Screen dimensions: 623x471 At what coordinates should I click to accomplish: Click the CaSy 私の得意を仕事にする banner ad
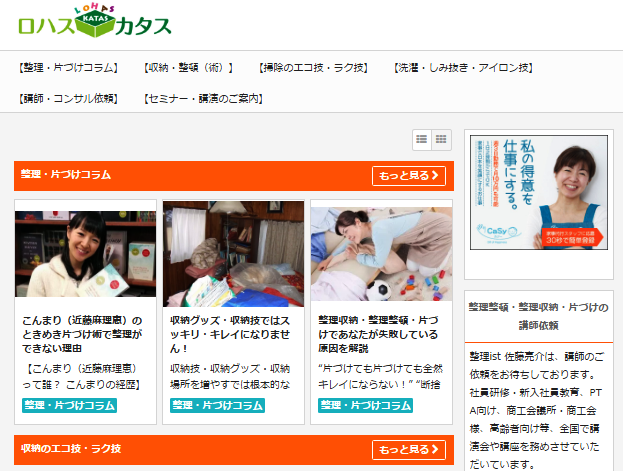pyautogui.click(x=539, y=192)
